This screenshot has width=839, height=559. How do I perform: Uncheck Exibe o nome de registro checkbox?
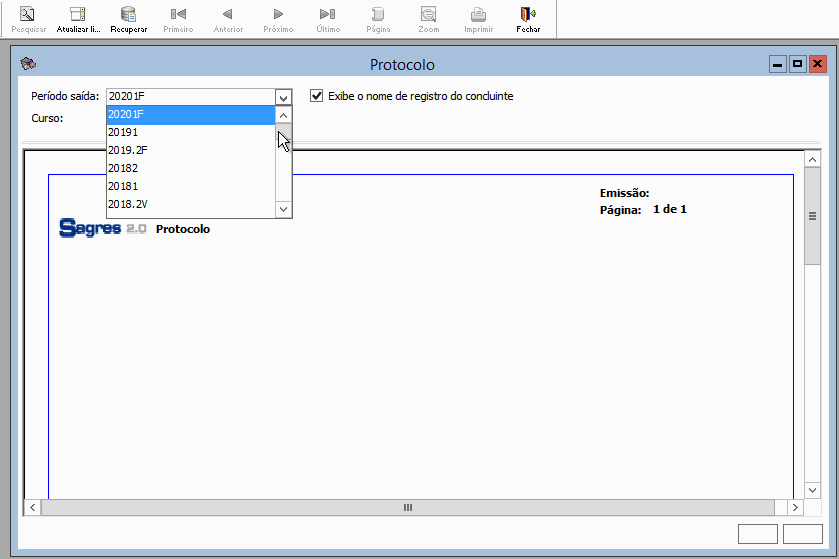317,96
